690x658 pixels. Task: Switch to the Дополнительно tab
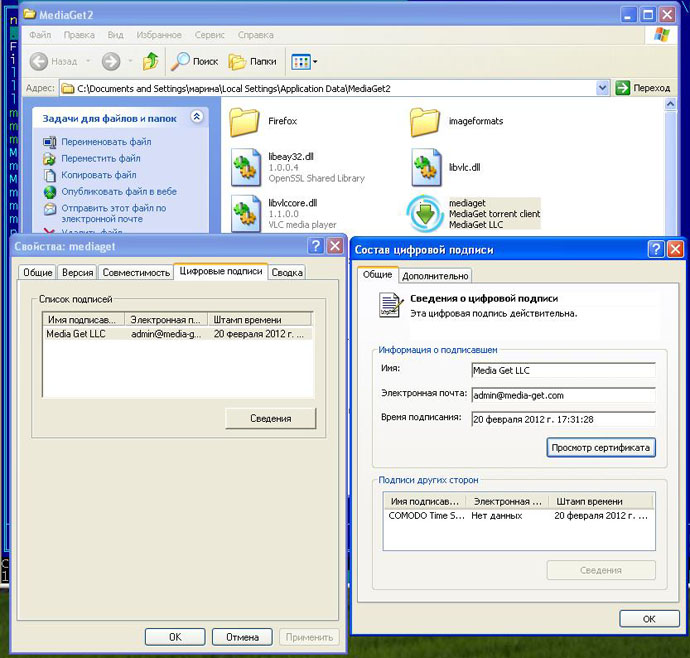pos(435,276)
